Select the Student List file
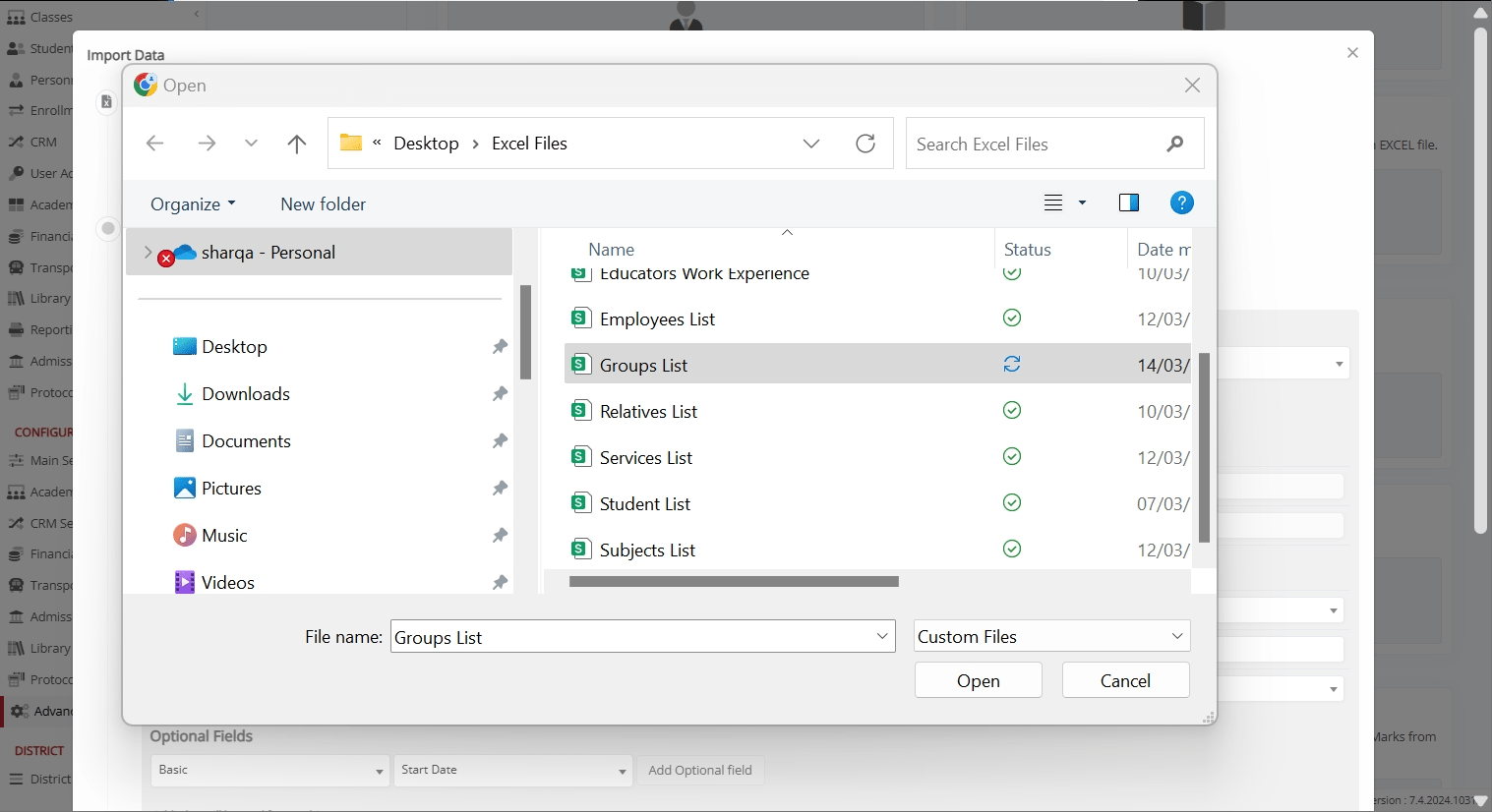 pyautogui.click(x=645, y=504)
